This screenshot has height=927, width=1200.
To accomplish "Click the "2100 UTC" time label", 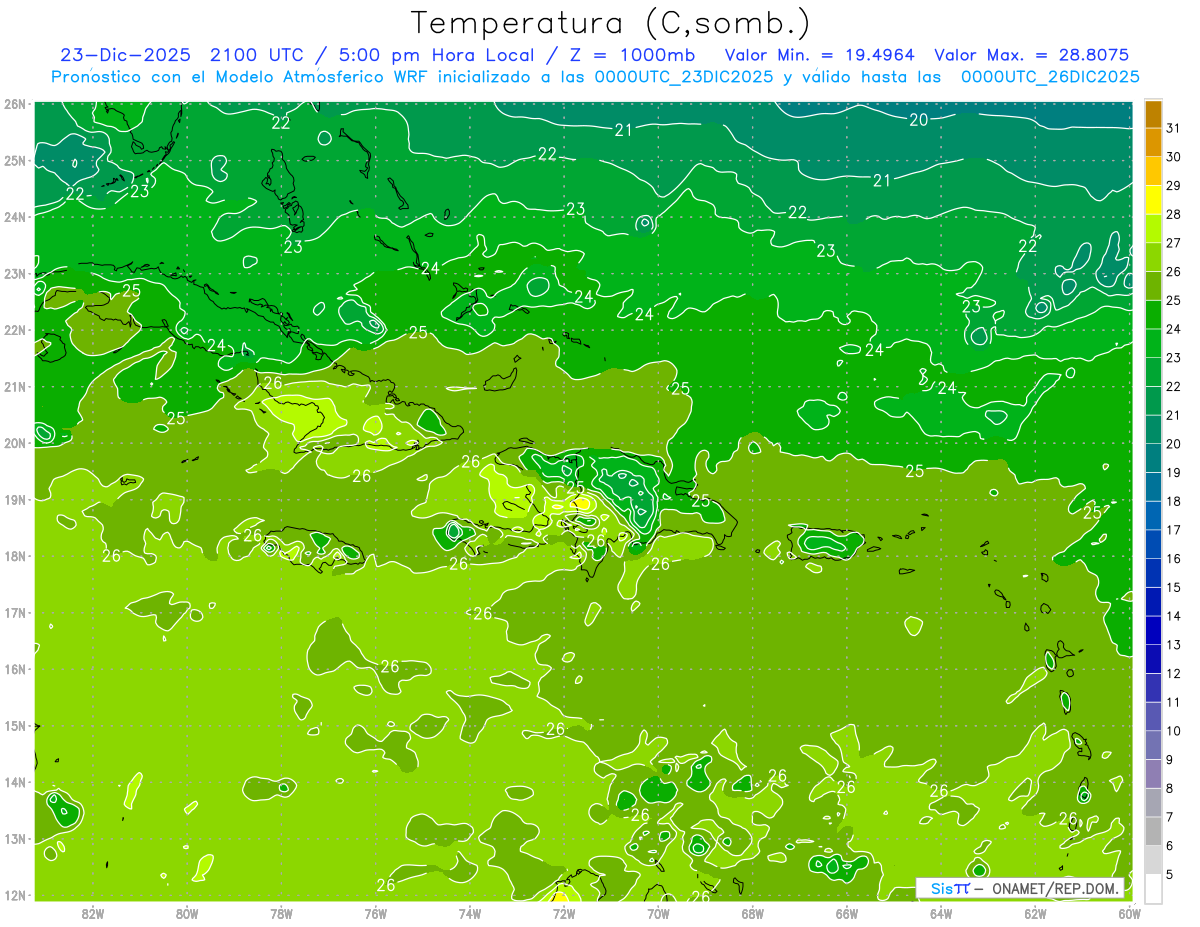I will [257, 54].
